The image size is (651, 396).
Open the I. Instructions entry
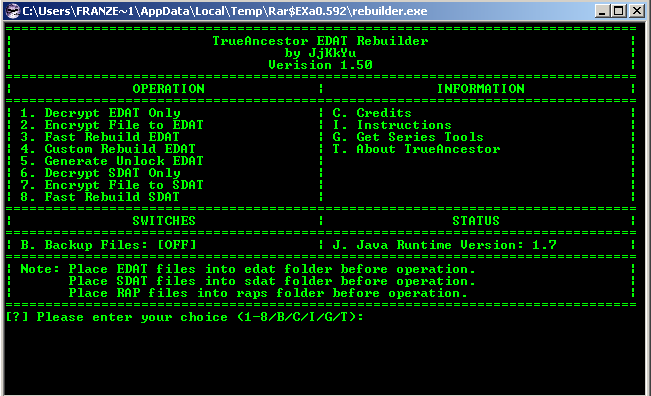tap(392, 125)
